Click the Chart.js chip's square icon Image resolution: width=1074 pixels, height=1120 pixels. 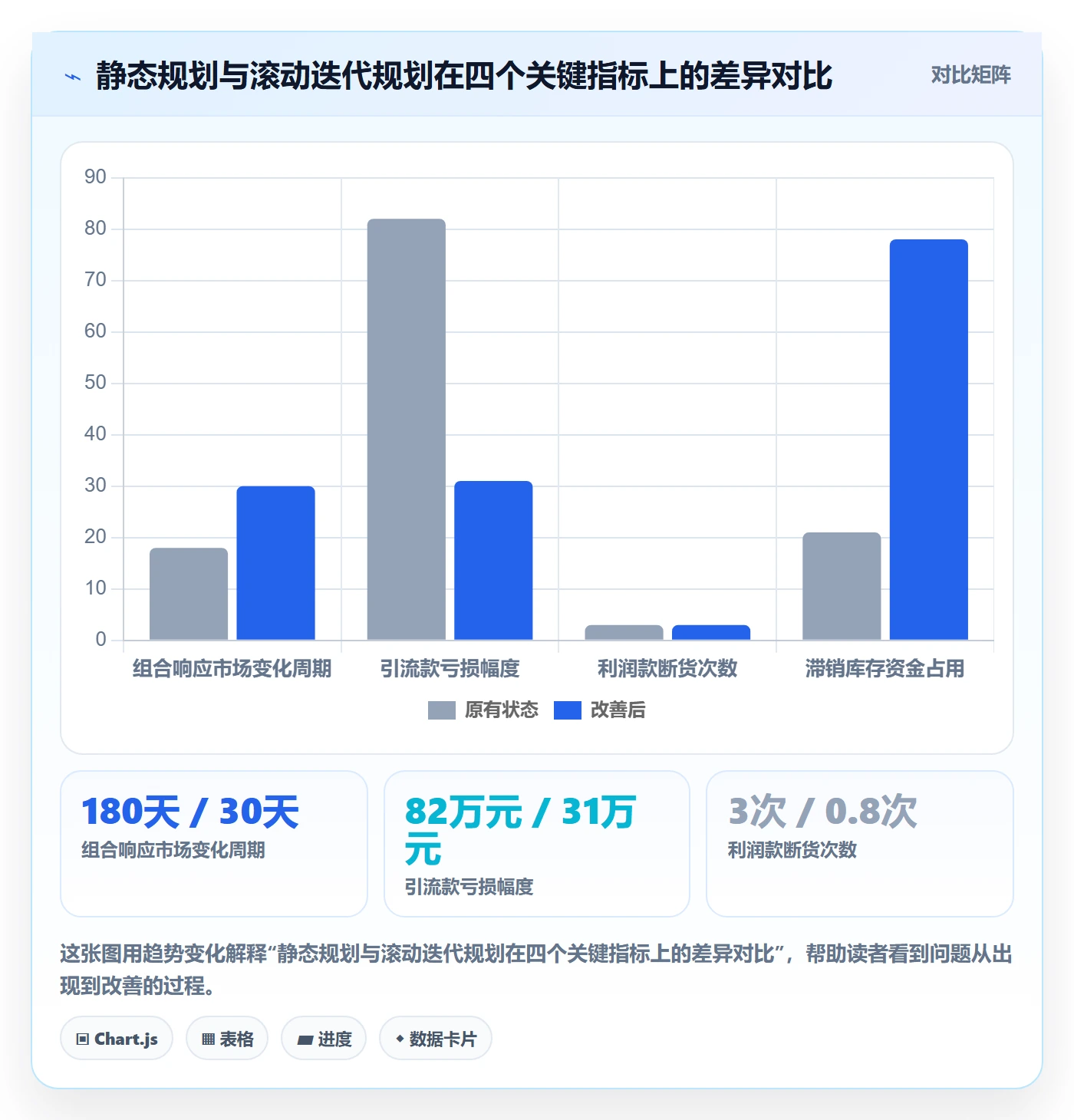(x=83, y=1039)
